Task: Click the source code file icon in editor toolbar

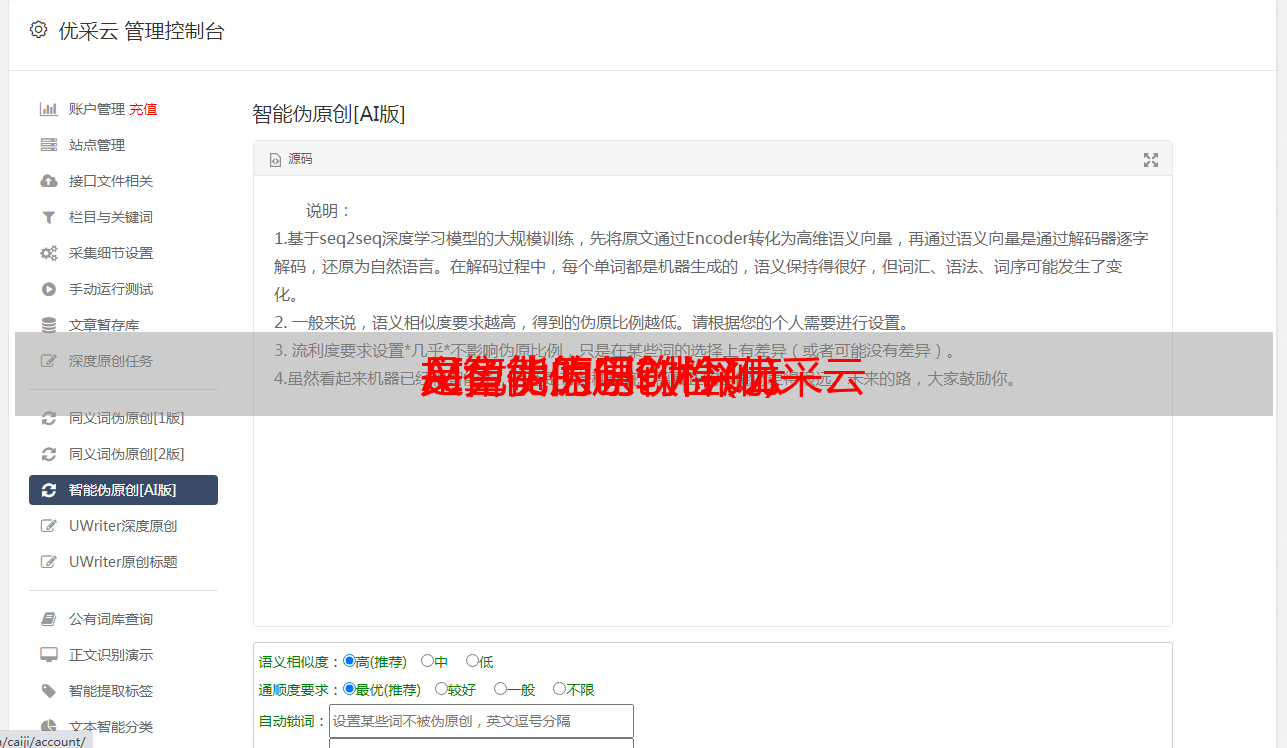Action: pos(275,160)
